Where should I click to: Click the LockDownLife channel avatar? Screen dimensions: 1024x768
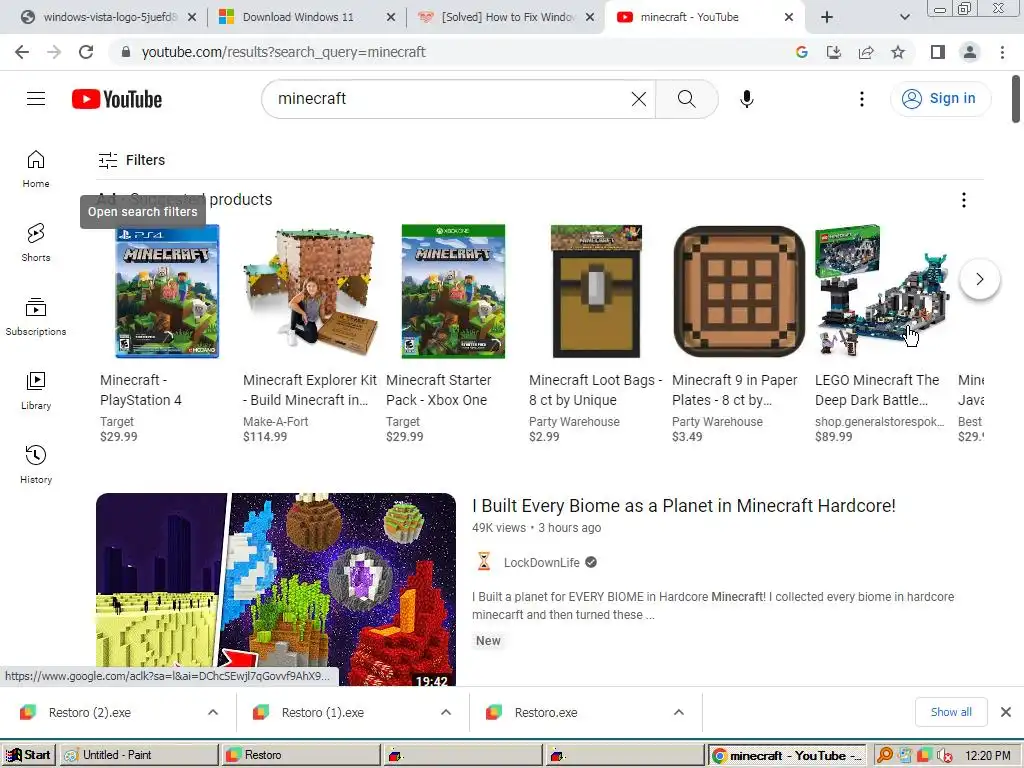pyautogui.click(x=484, y=562)
